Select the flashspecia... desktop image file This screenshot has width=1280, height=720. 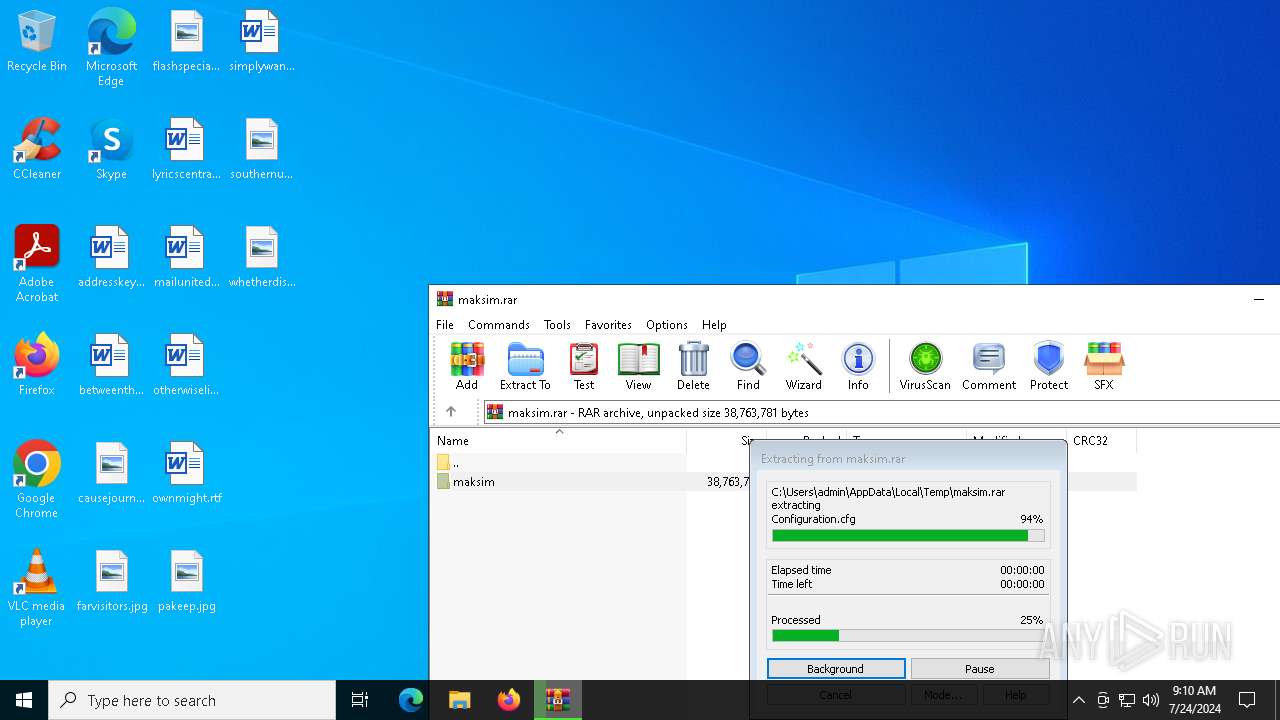[x=186, y=41]
